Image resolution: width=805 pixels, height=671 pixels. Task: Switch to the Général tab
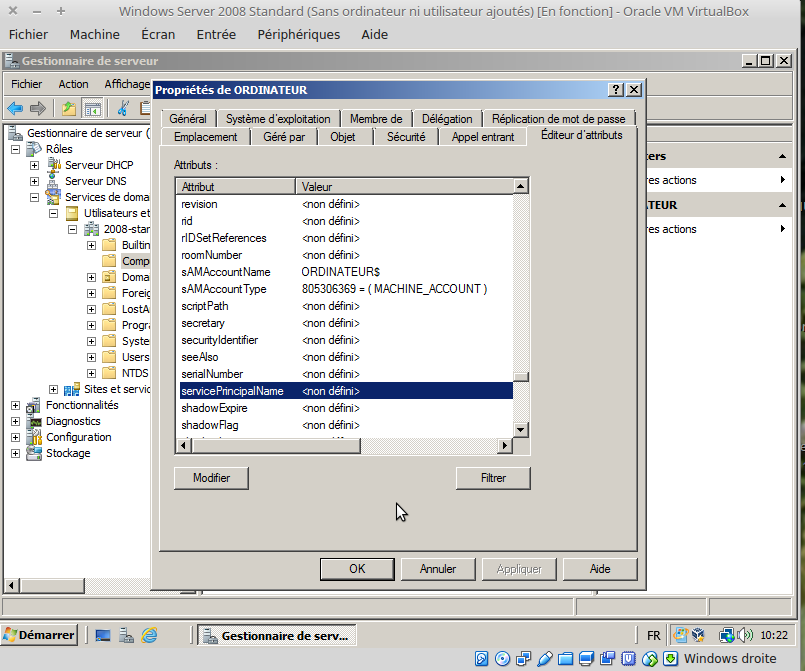(x=188, y=118)
